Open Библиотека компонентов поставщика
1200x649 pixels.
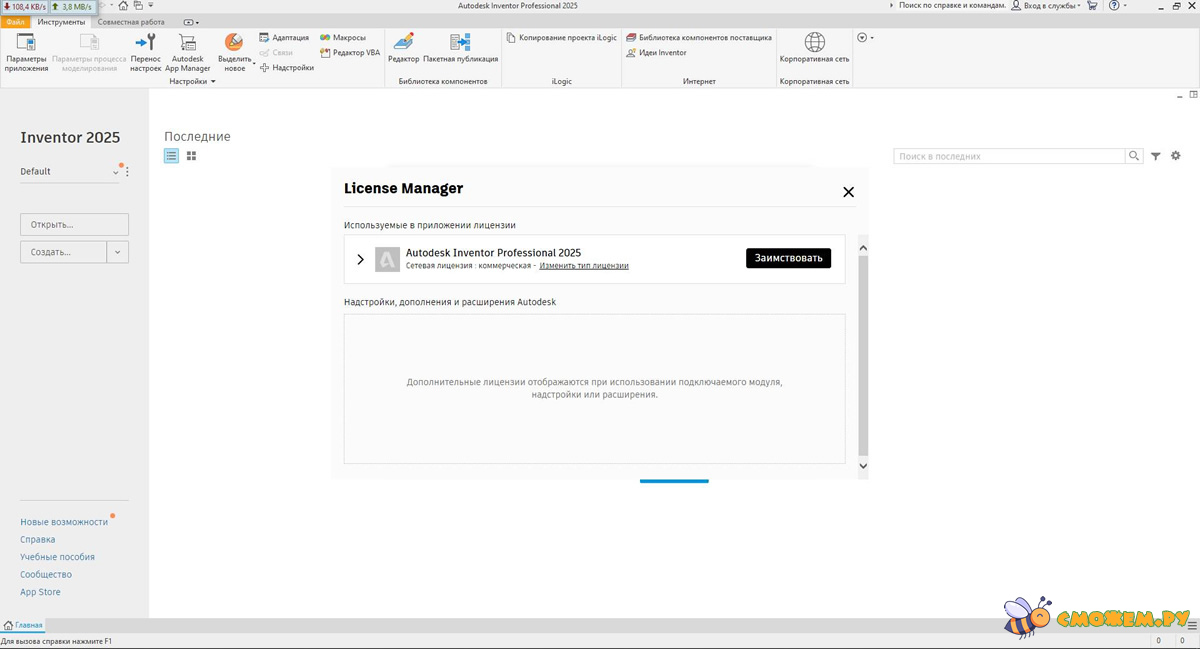tap(699, 38)
